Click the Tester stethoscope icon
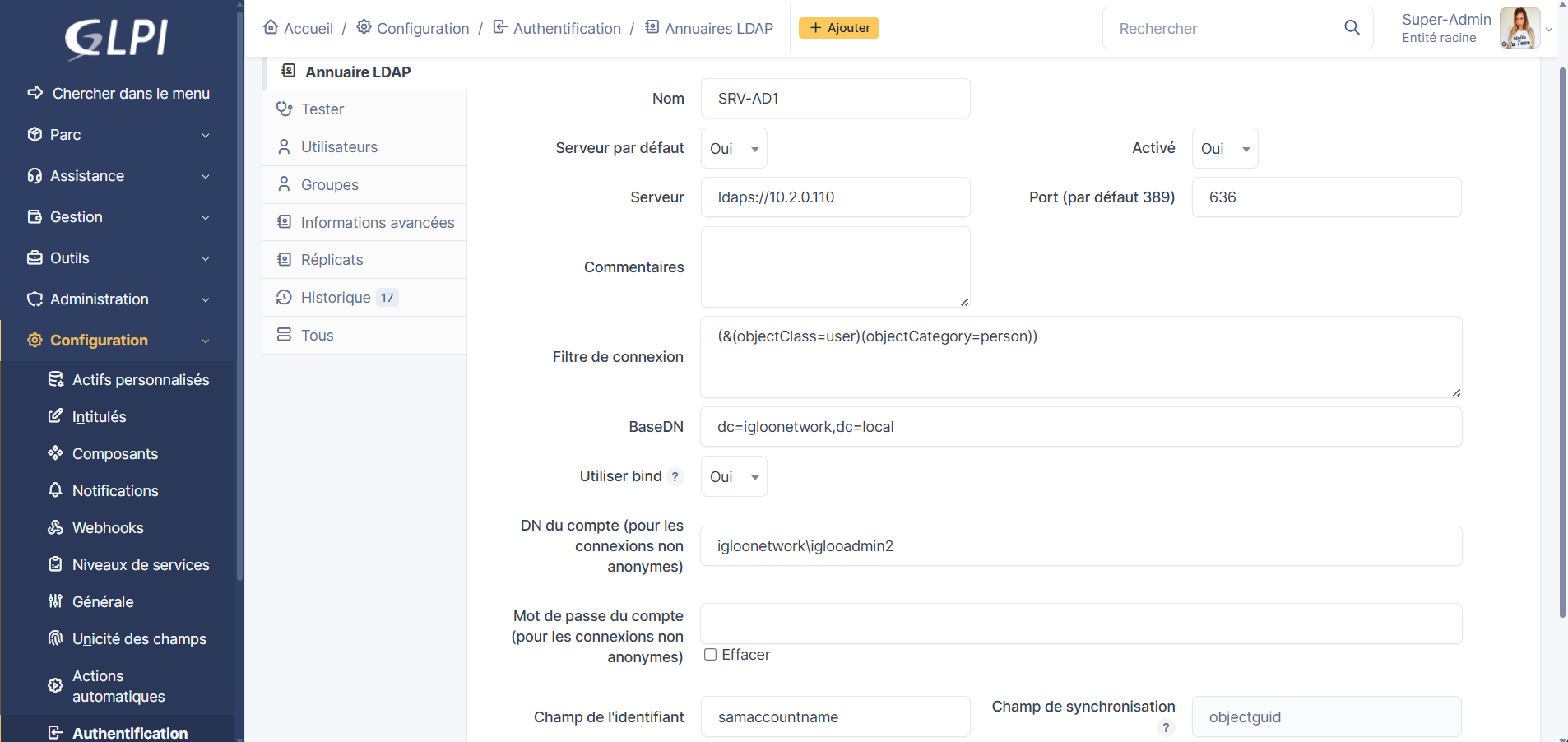The height and width of the screenshot is (742, 1568). (x=285, y=109)
